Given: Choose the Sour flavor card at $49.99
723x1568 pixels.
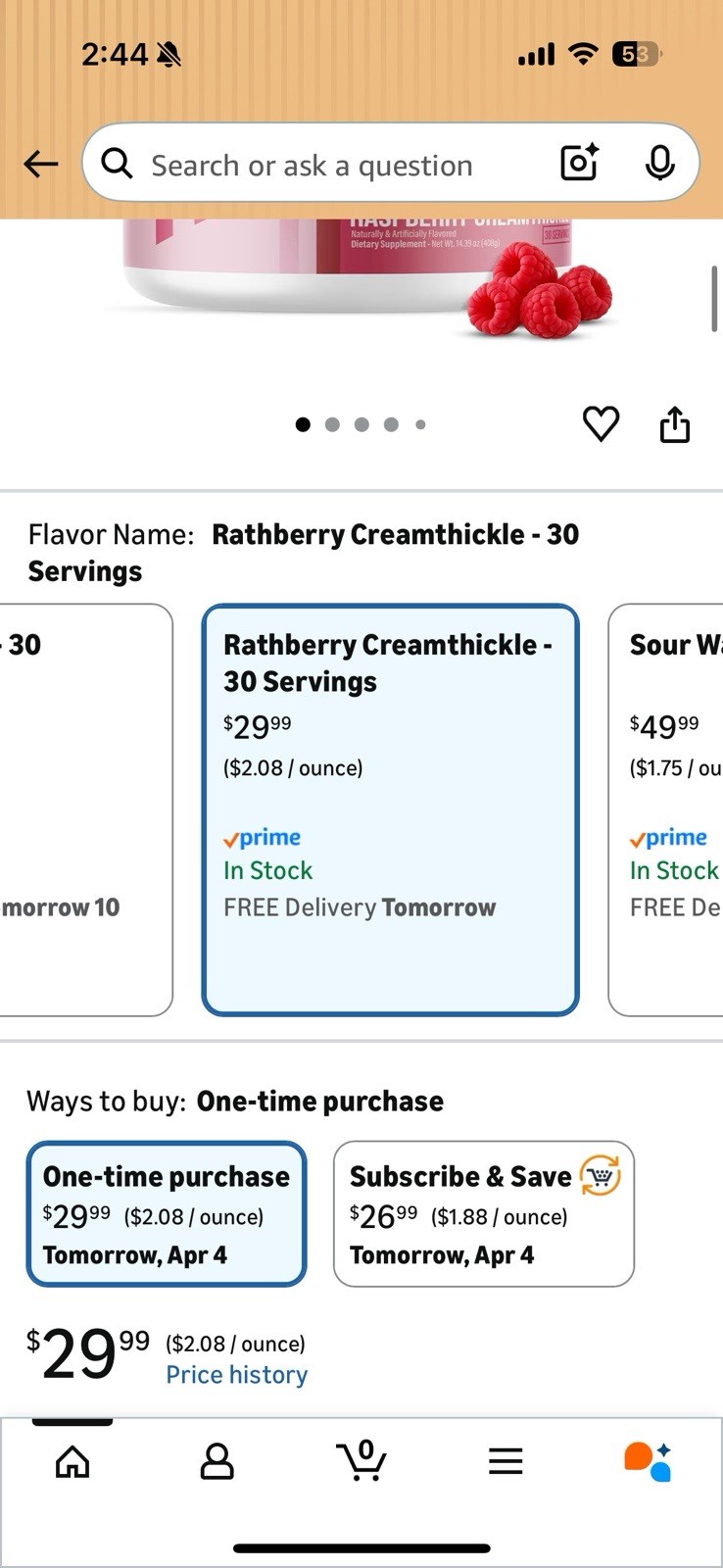Looking at the screenshot, I should [x=666, y=809].
